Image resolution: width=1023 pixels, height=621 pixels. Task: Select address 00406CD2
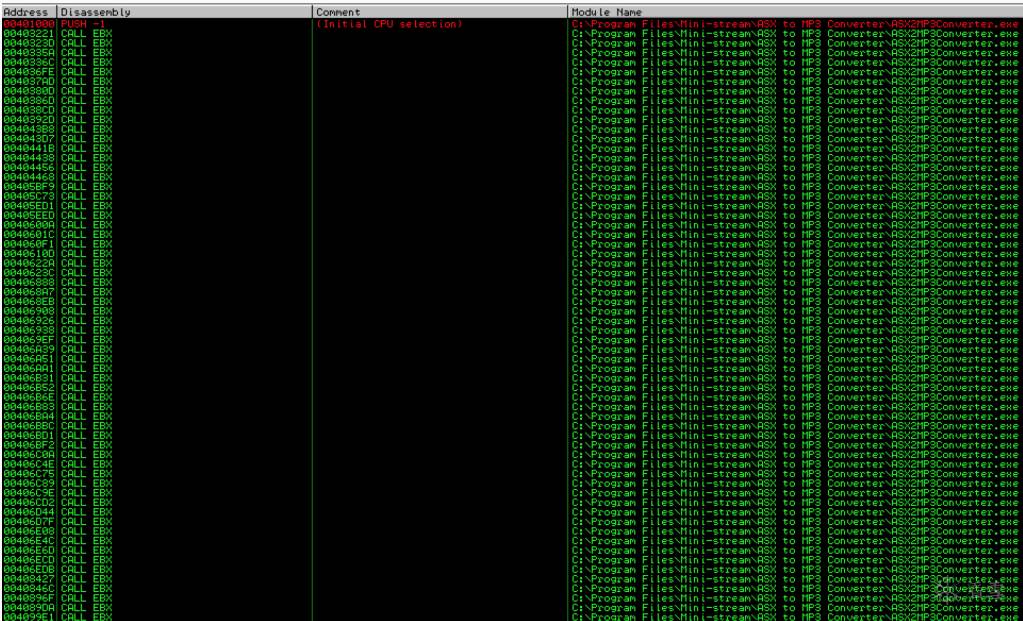tap(29, 502)
